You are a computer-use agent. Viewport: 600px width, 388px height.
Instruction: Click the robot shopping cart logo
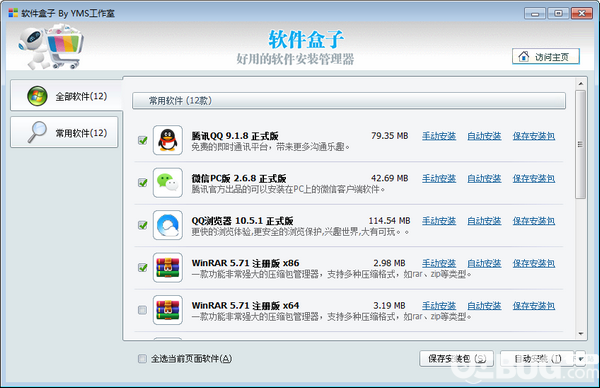(x=51, y=46)
